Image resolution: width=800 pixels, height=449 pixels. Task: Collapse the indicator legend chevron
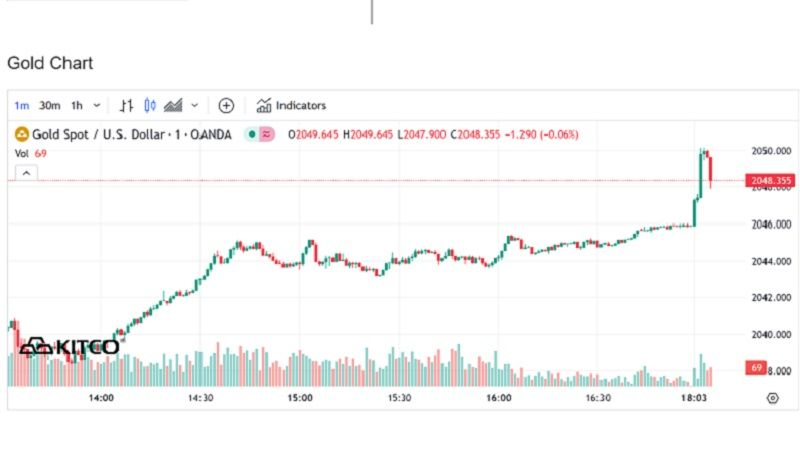tap(26, 173)
